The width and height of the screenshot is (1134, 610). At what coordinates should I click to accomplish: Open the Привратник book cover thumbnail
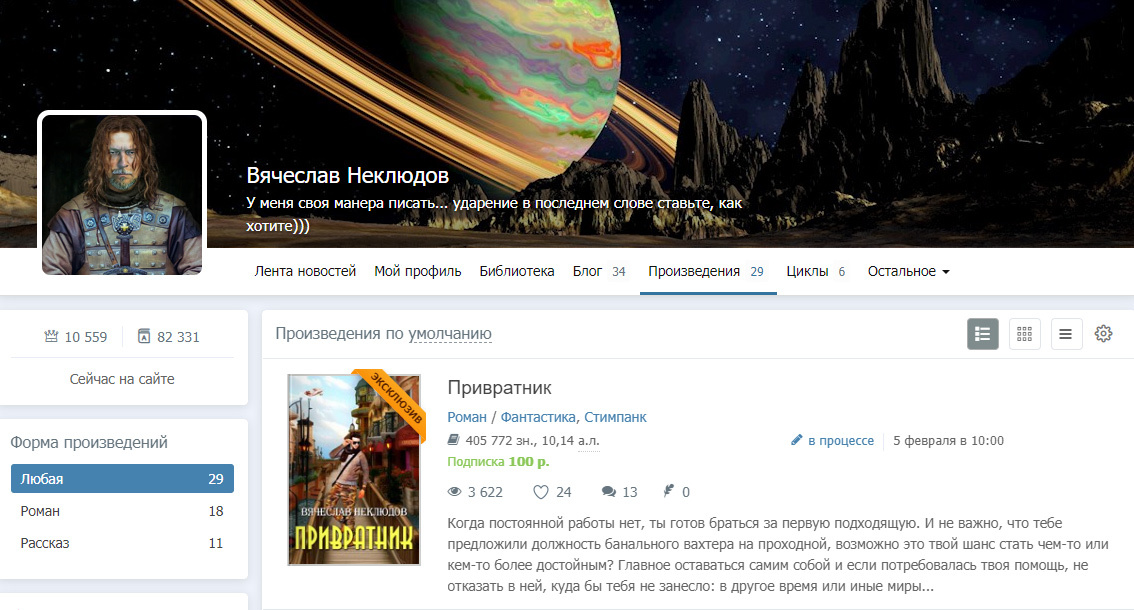[354, 470]
